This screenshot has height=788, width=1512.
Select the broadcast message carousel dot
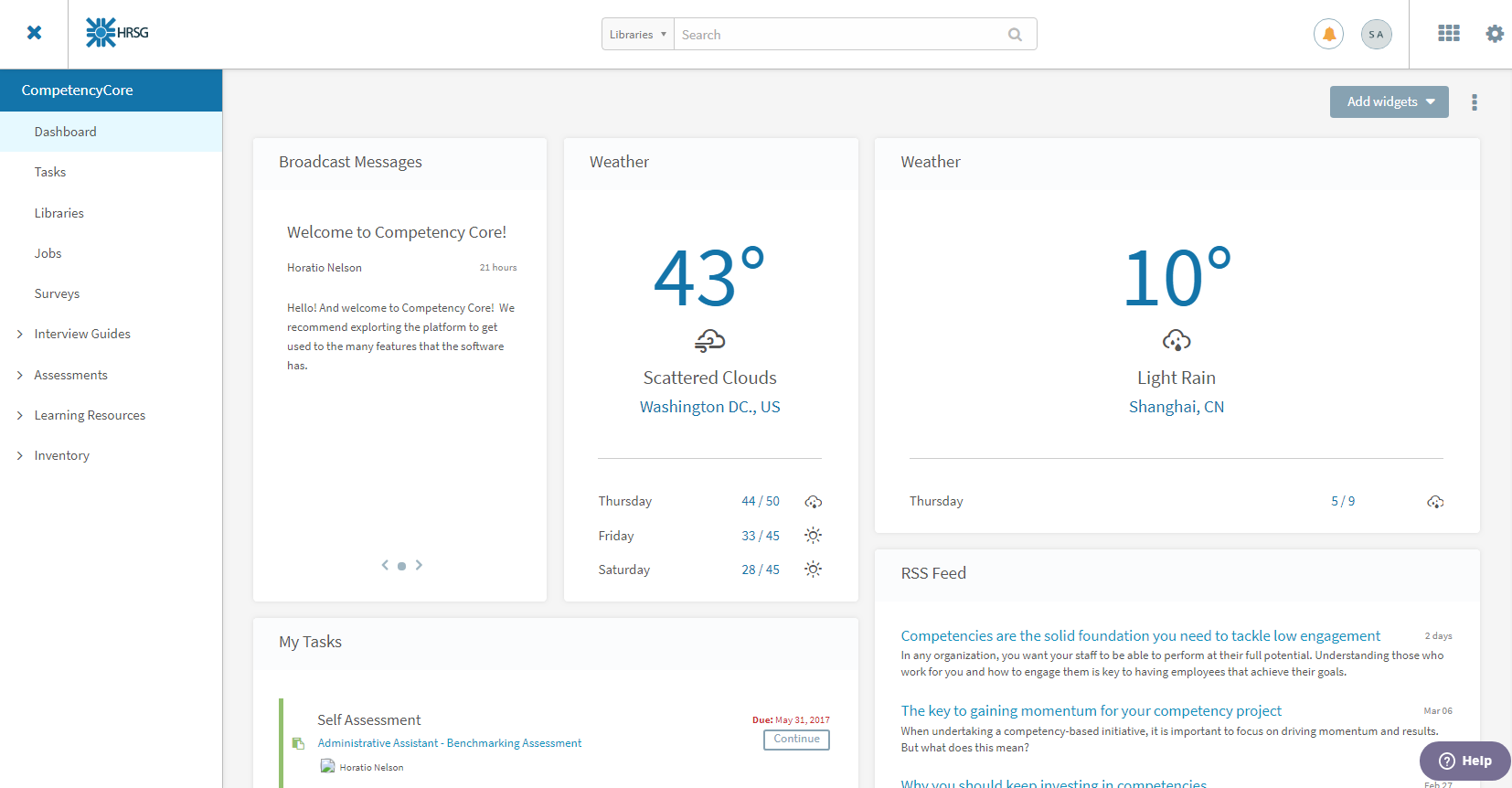coord(401,566)
